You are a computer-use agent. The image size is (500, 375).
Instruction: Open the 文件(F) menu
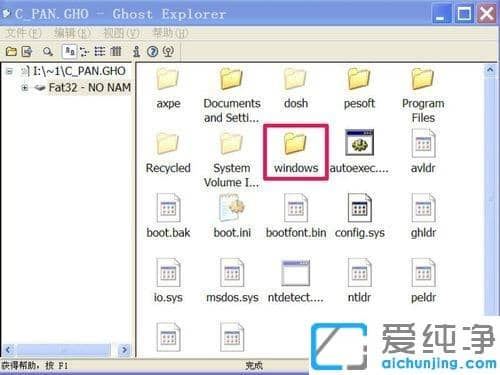coord(24,33)
